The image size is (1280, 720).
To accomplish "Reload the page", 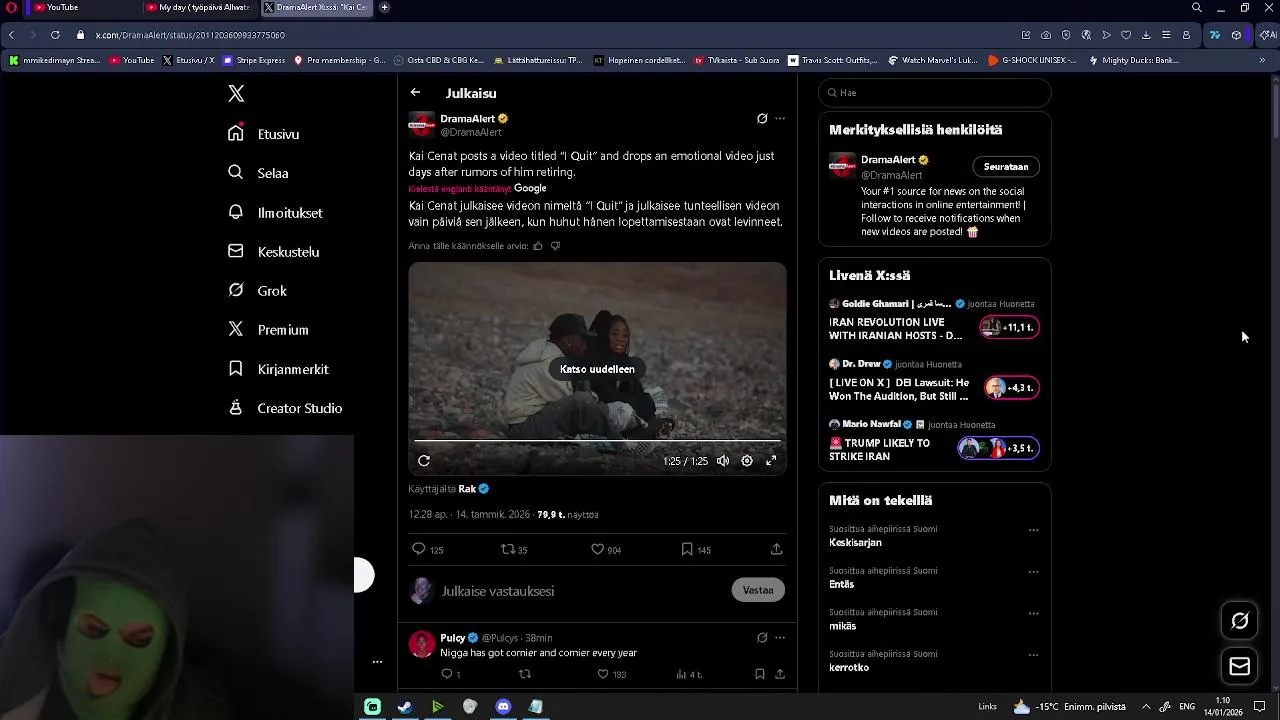I will (x=55, y=35).
